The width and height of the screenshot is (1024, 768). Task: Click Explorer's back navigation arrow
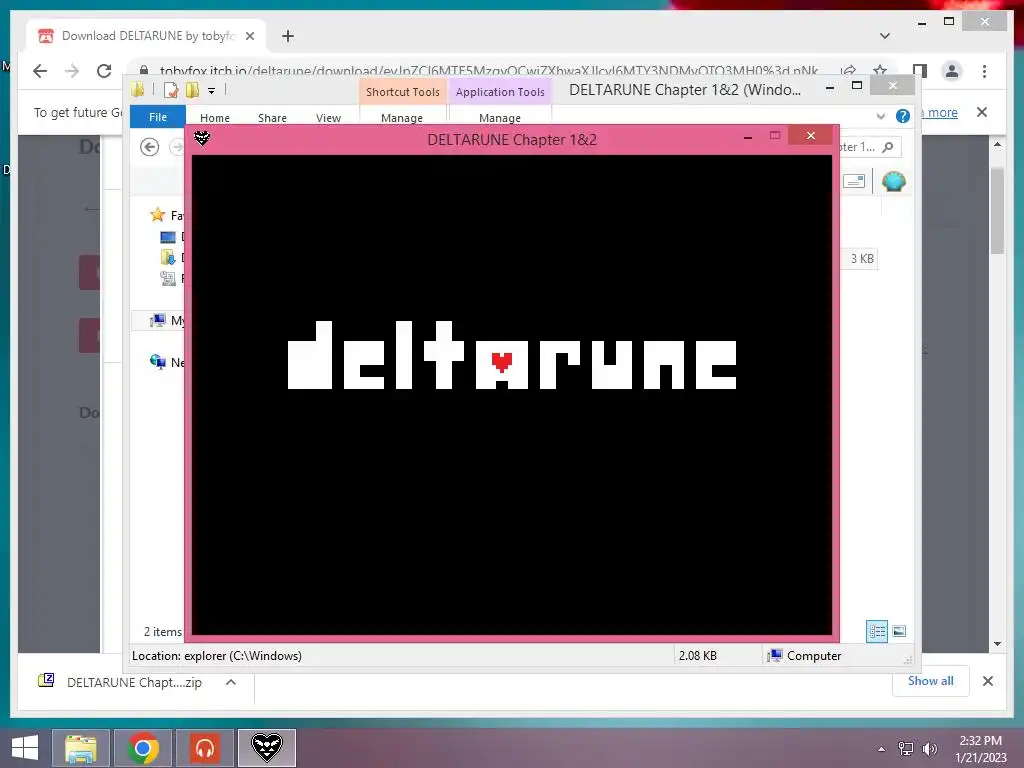(150, 147)
